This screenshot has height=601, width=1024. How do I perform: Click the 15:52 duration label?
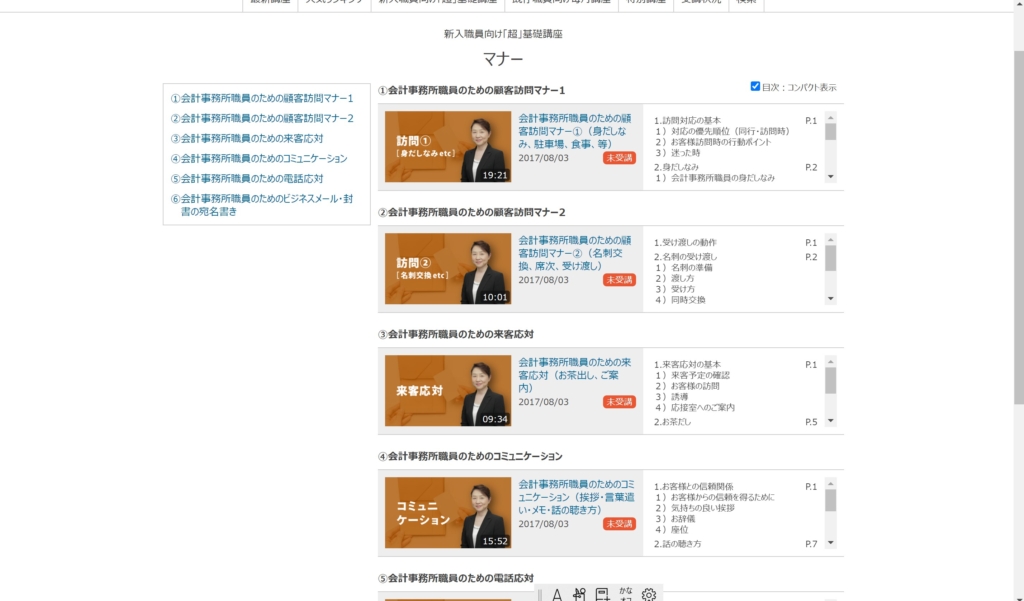point(495,541)
